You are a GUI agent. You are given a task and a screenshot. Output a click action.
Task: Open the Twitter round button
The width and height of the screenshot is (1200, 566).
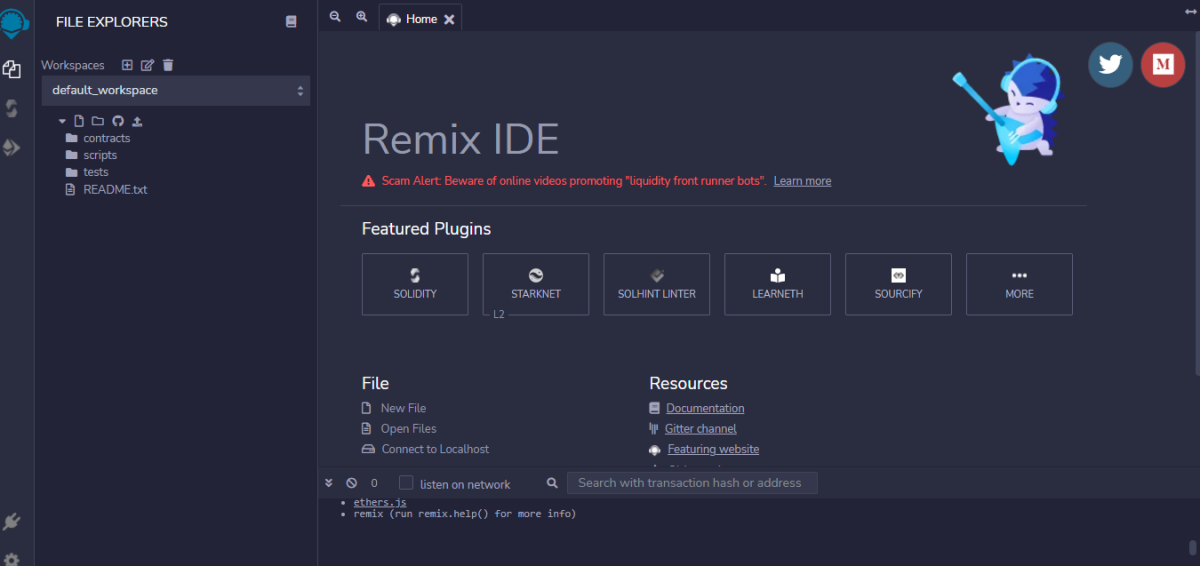(1110, 64)
